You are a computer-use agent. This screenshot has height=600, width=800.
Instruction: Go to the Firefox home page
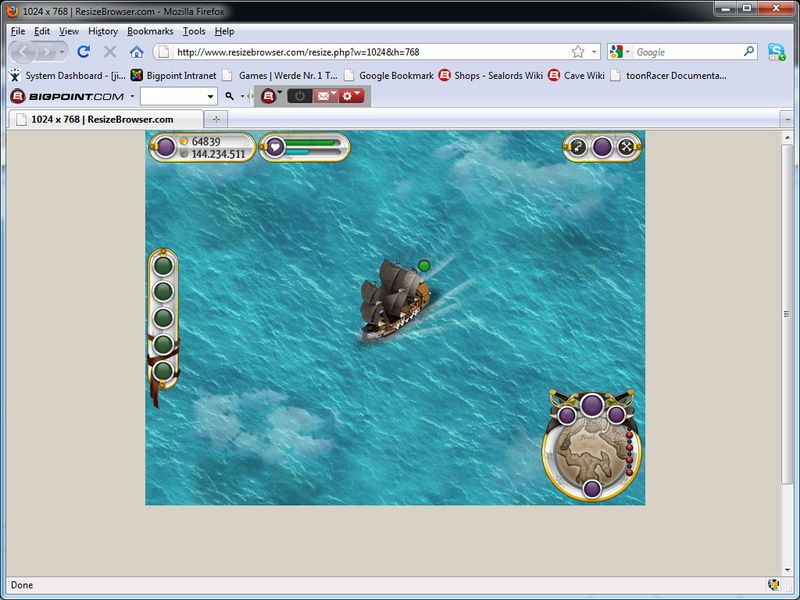[x=136, y=52]
